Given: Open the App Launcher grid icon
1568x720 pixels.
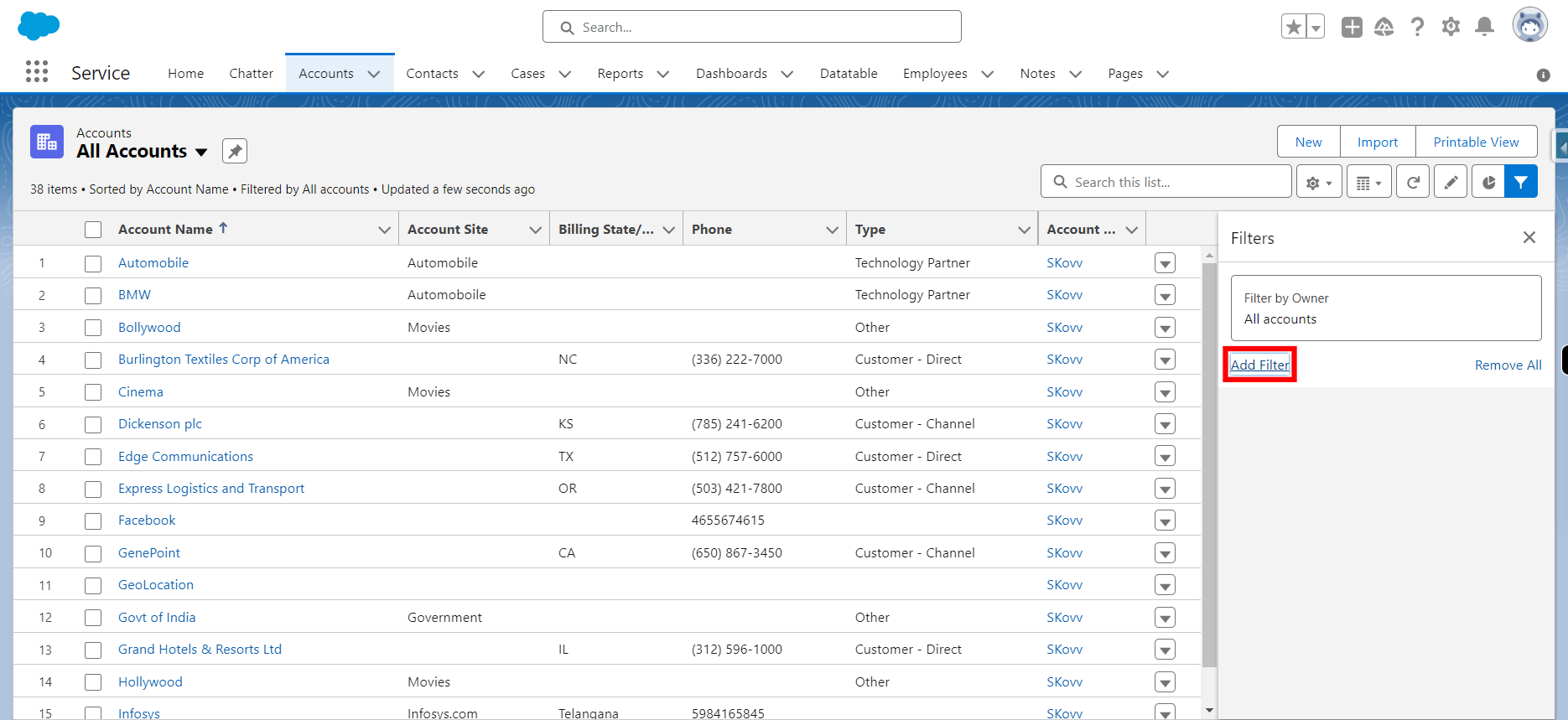Looking at the screenshot, I should [37, 71].
